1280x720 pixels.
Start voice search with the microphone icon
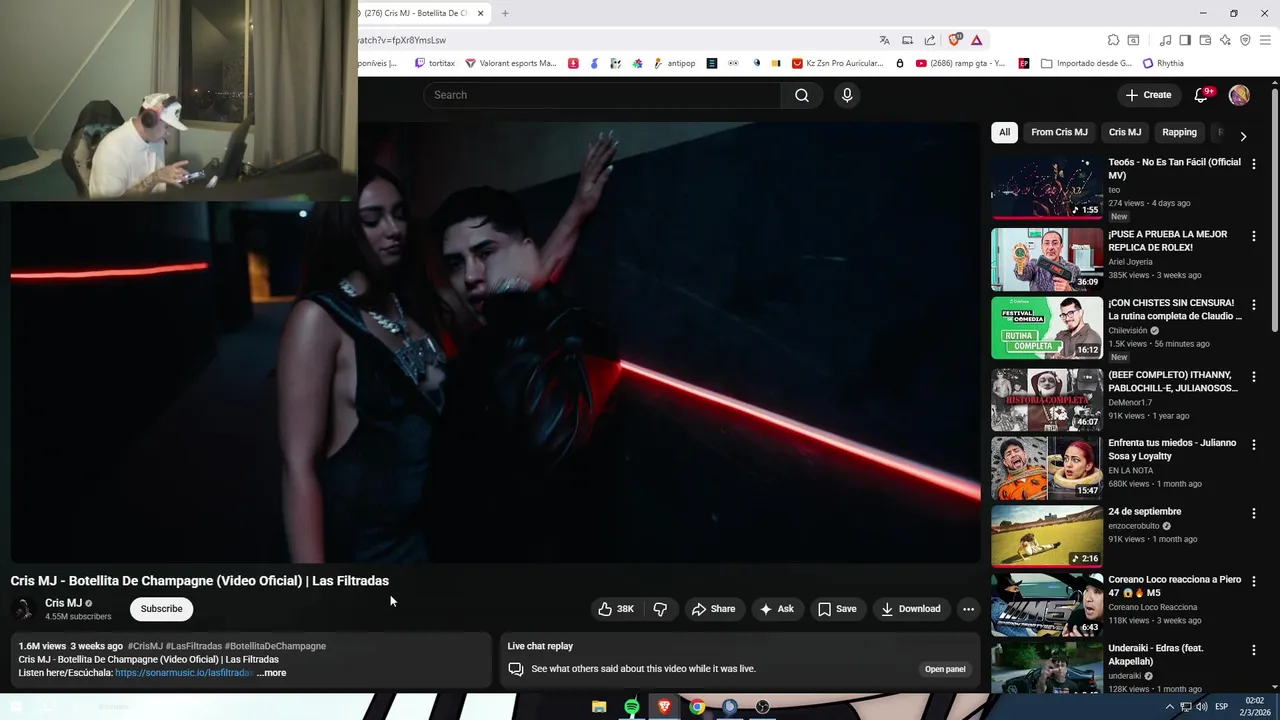(847, 95)
